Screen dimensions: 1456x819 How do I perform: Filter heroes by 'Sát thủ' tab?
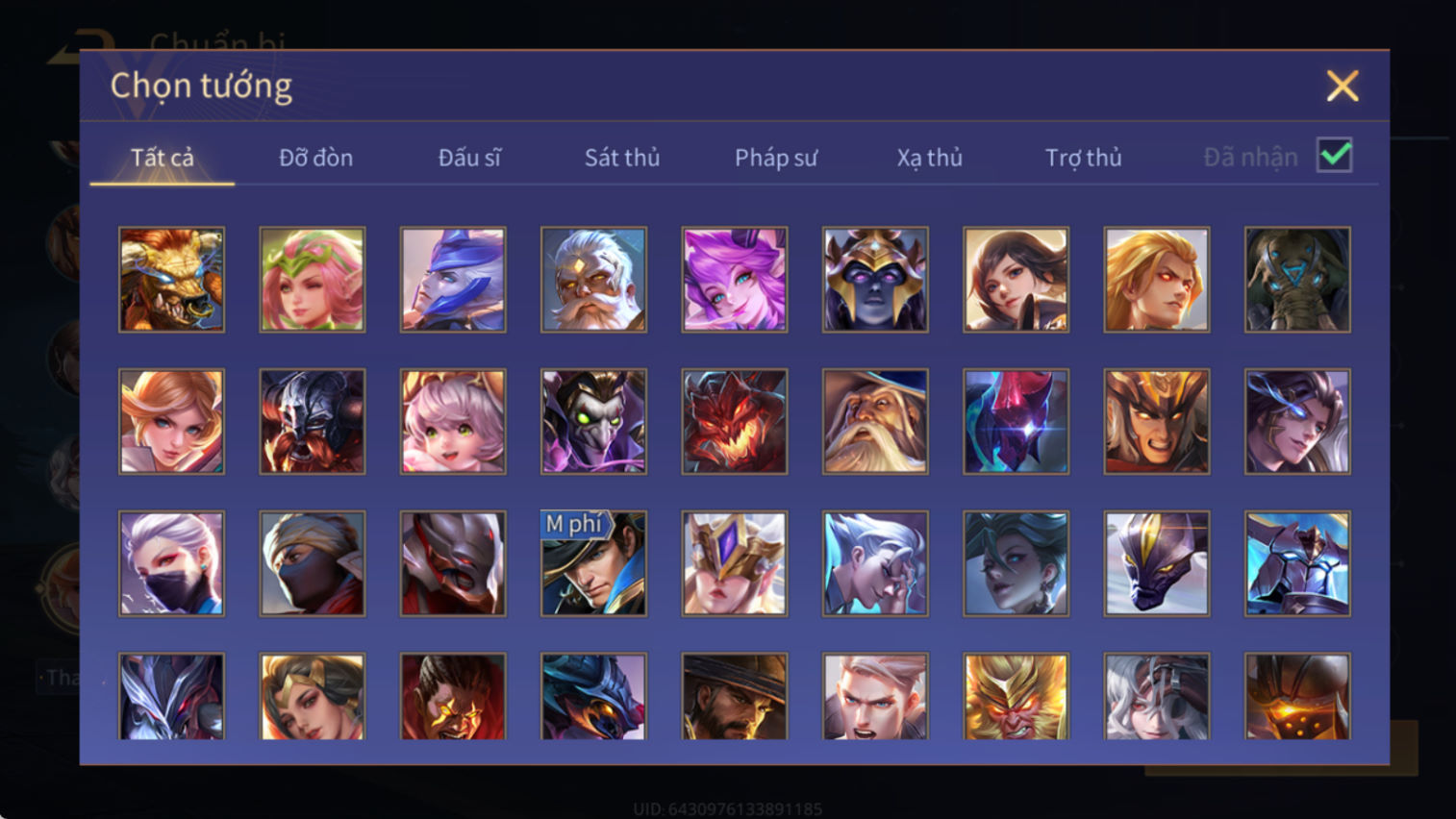[x=622, y=158]
